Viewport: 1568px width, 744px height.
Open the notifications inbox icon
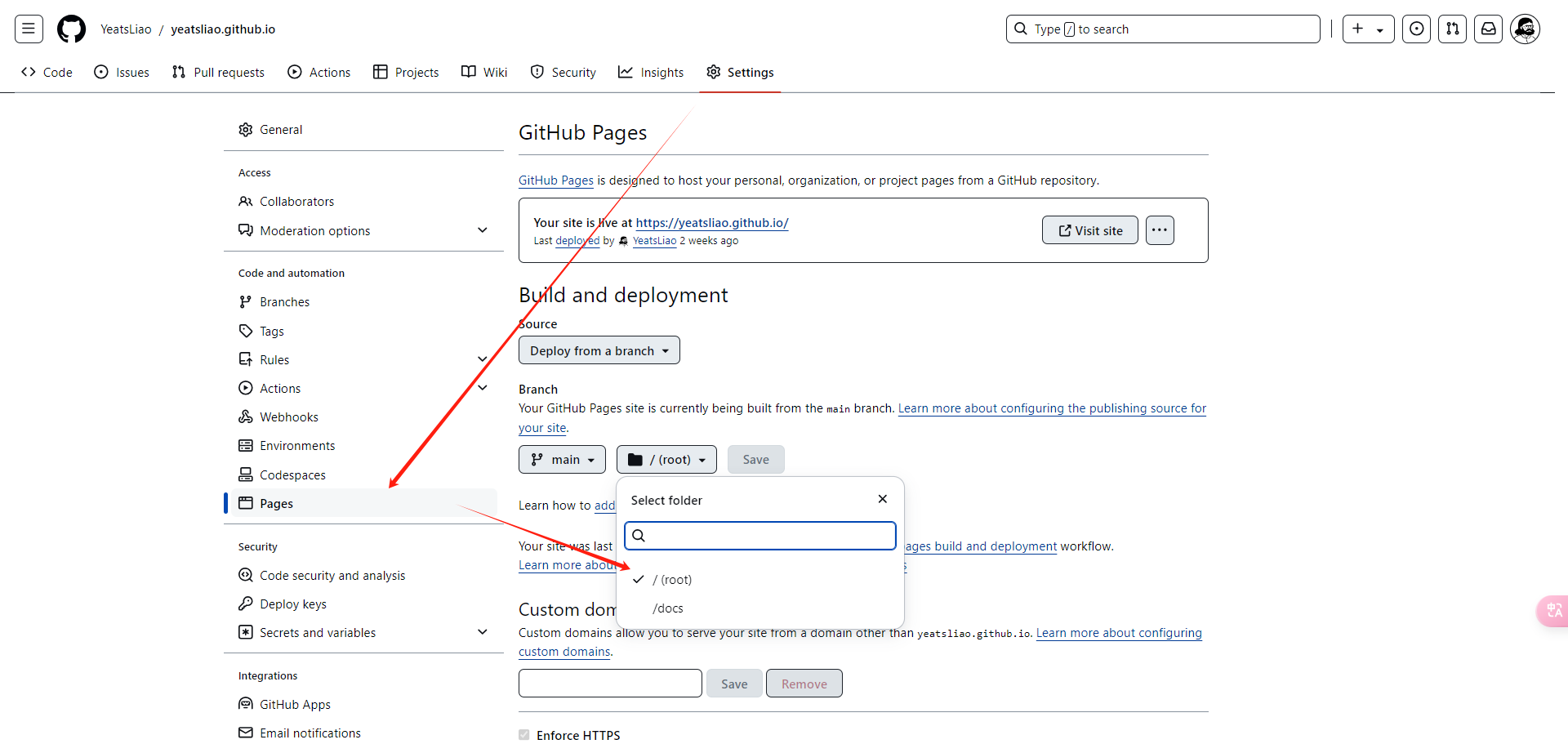coord(1488,29)
